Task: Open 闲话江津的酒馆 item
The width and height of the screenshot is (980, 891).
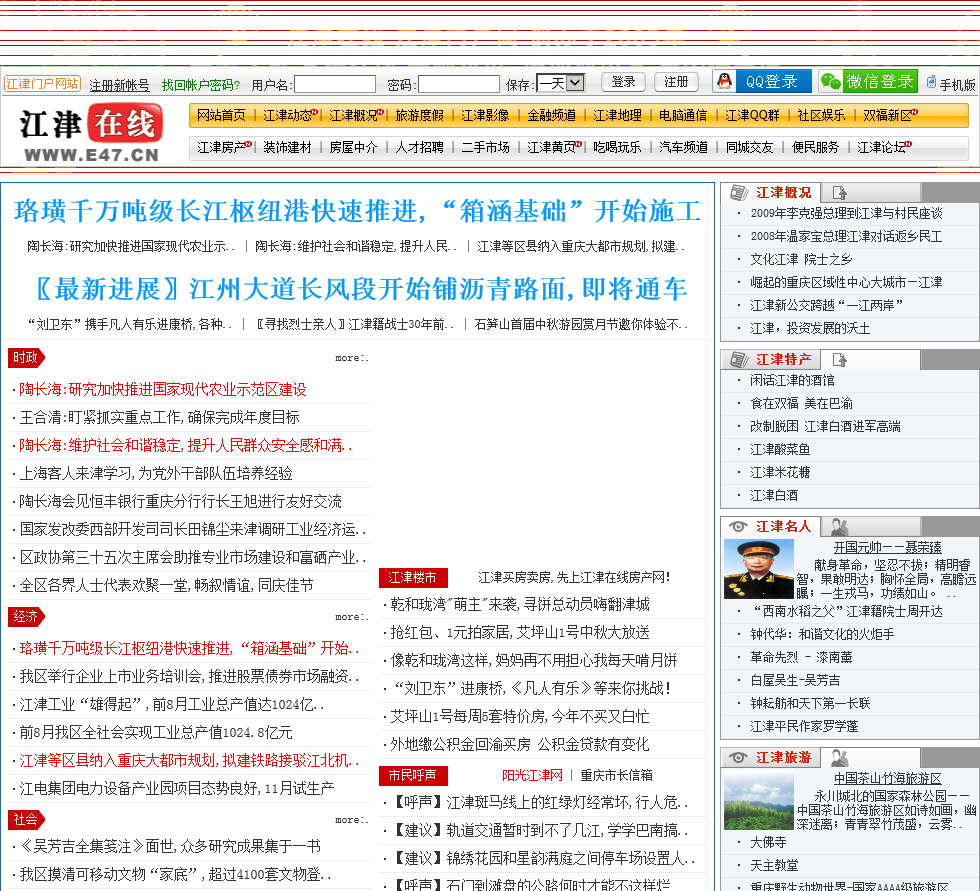Action: (792, 380)
